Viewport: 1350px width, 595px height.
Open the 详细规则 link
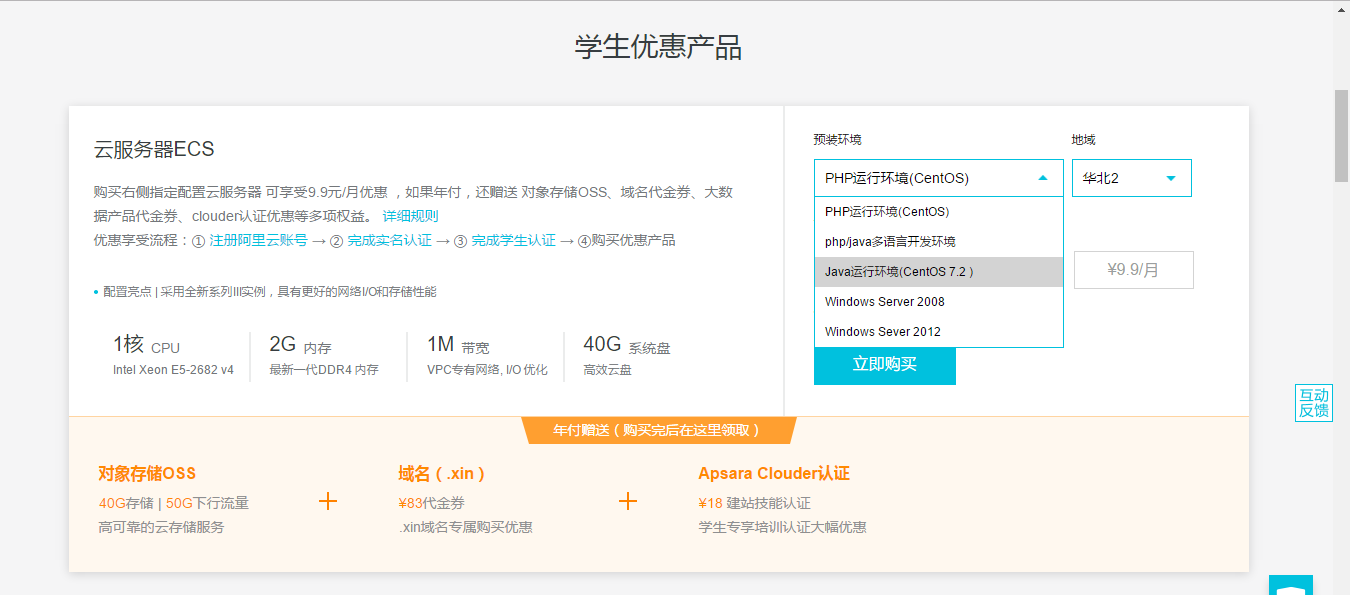click(x=410, y=216)
